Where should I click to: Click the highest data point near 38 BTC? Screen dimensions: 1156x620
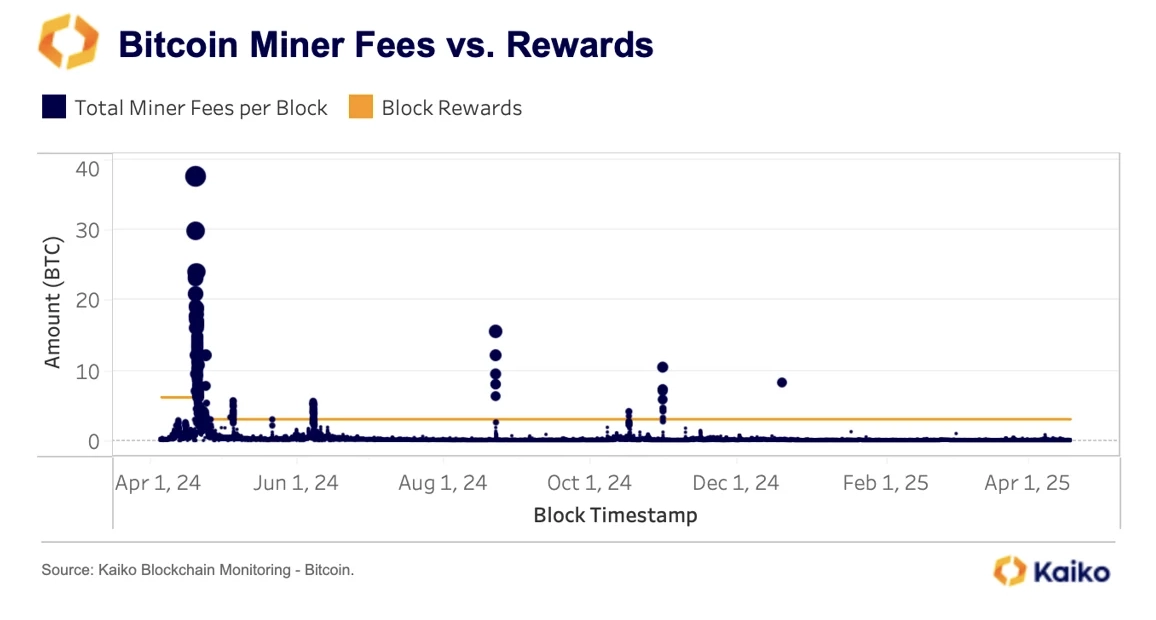pyautogui.click(x=195, y=176)
